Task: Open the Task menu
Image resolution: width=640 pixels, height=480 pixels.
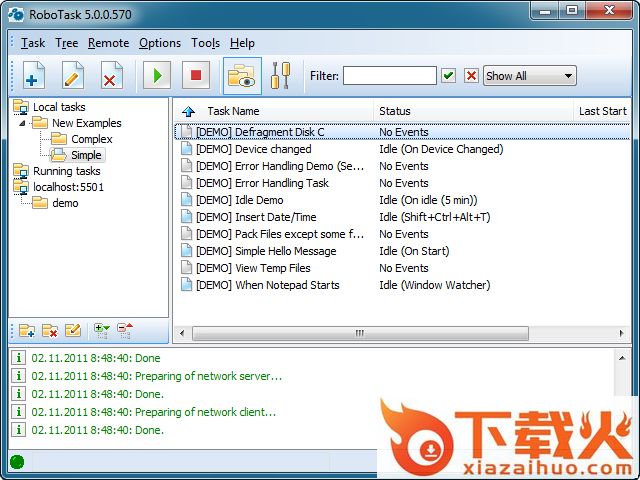Action: (x=33, y=43)
